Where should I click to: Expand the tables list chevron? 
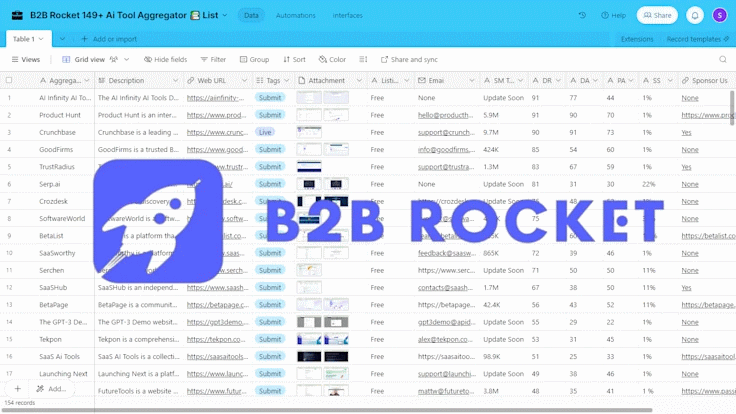[x=62, y=39]
